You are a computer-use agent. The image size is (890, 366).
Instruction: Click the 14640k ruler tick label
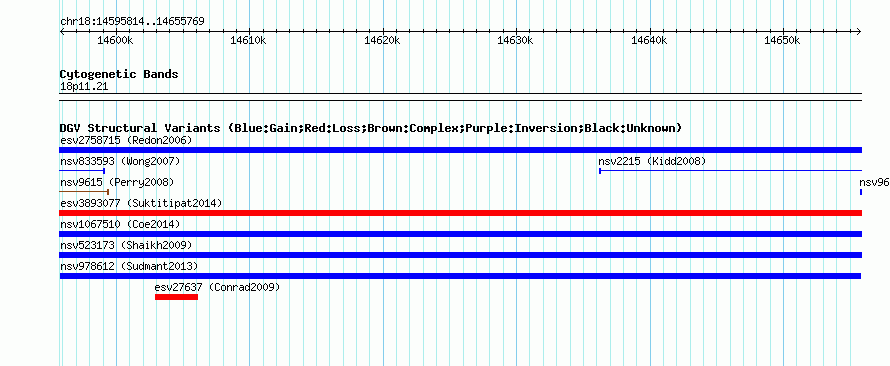649,41
